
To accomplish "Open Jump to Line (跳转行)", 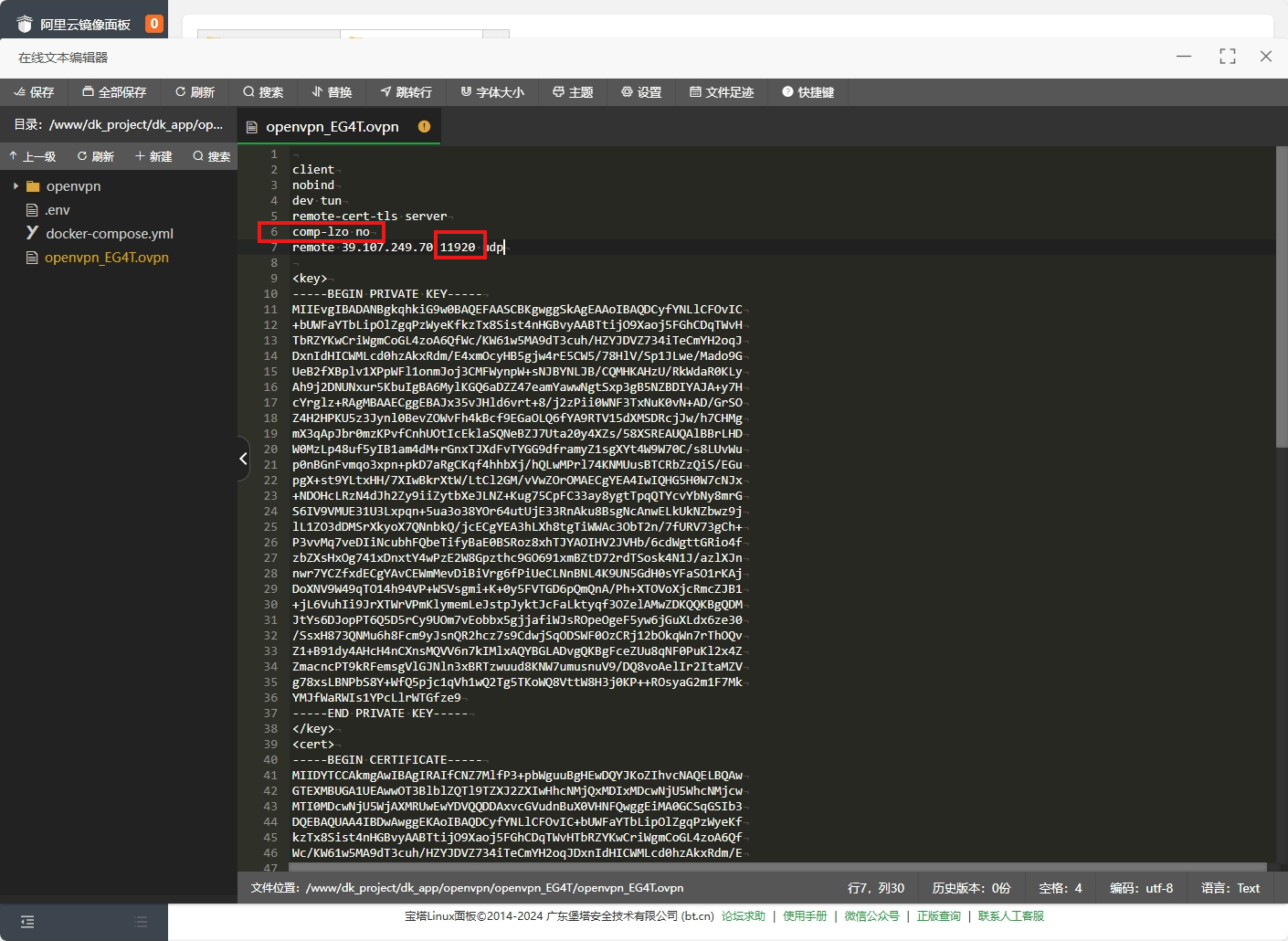I will (406, 92).
